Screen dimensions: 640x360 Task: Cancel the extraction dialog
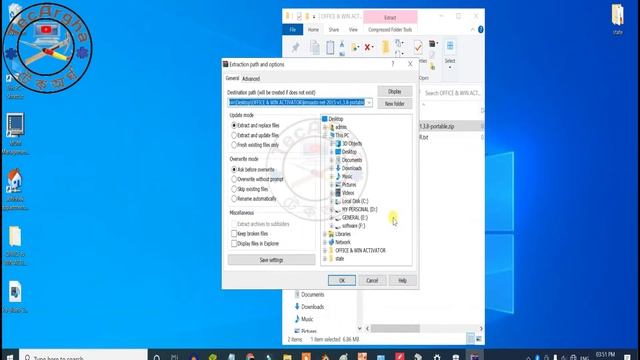(372, 280)
